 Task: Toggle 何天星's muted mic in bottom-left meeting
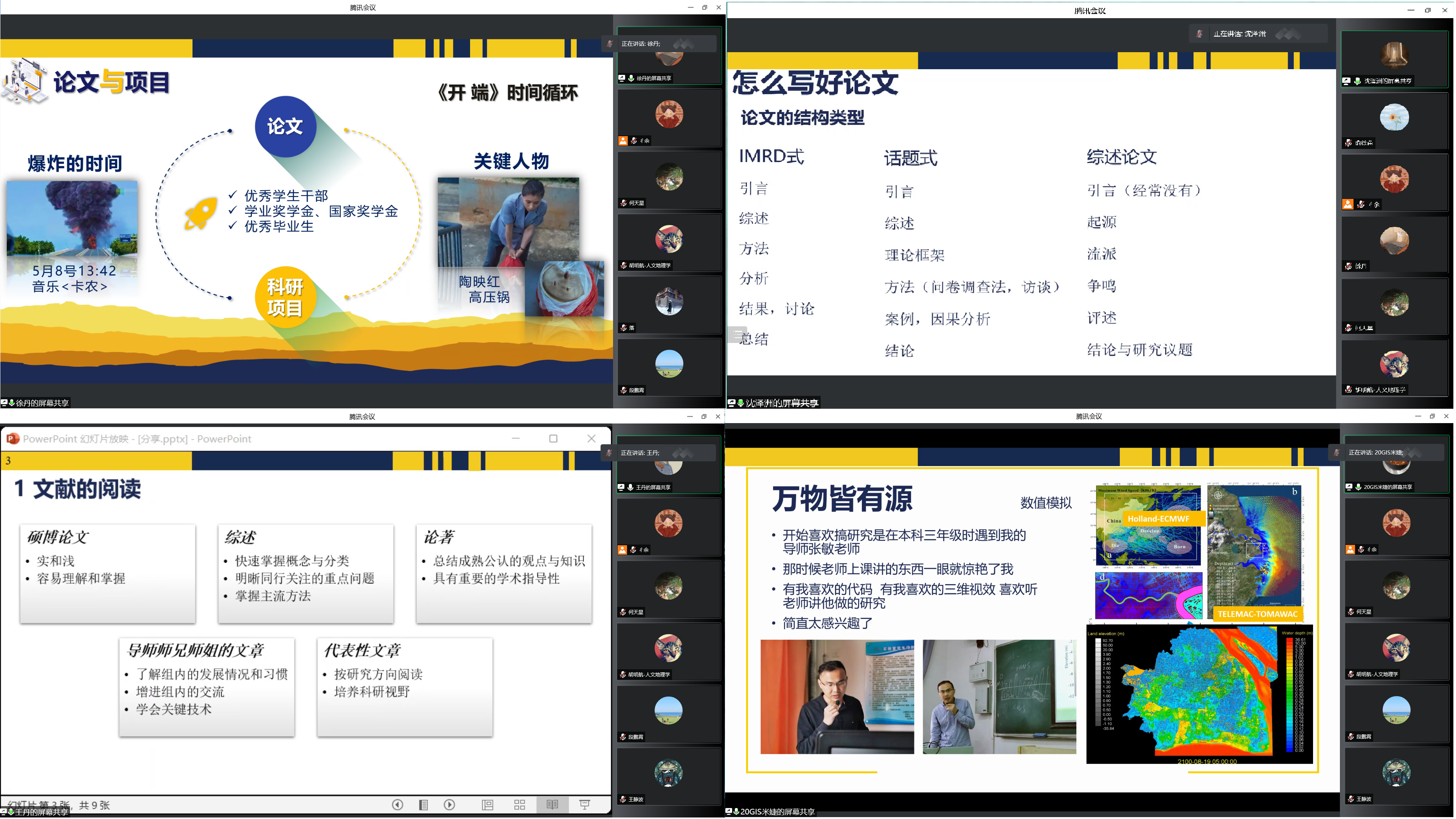pyautogui.click(x=623, y=612)
